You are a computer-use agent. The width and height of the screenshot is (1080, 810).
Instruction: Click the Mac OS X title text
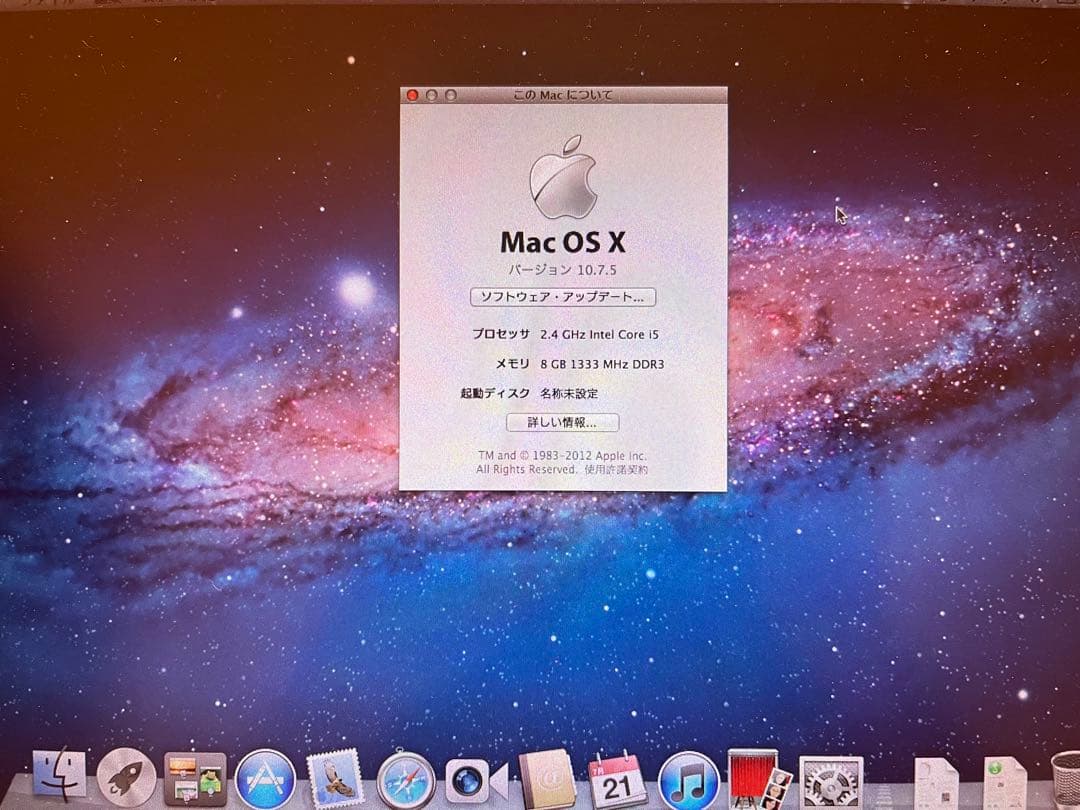563,242
